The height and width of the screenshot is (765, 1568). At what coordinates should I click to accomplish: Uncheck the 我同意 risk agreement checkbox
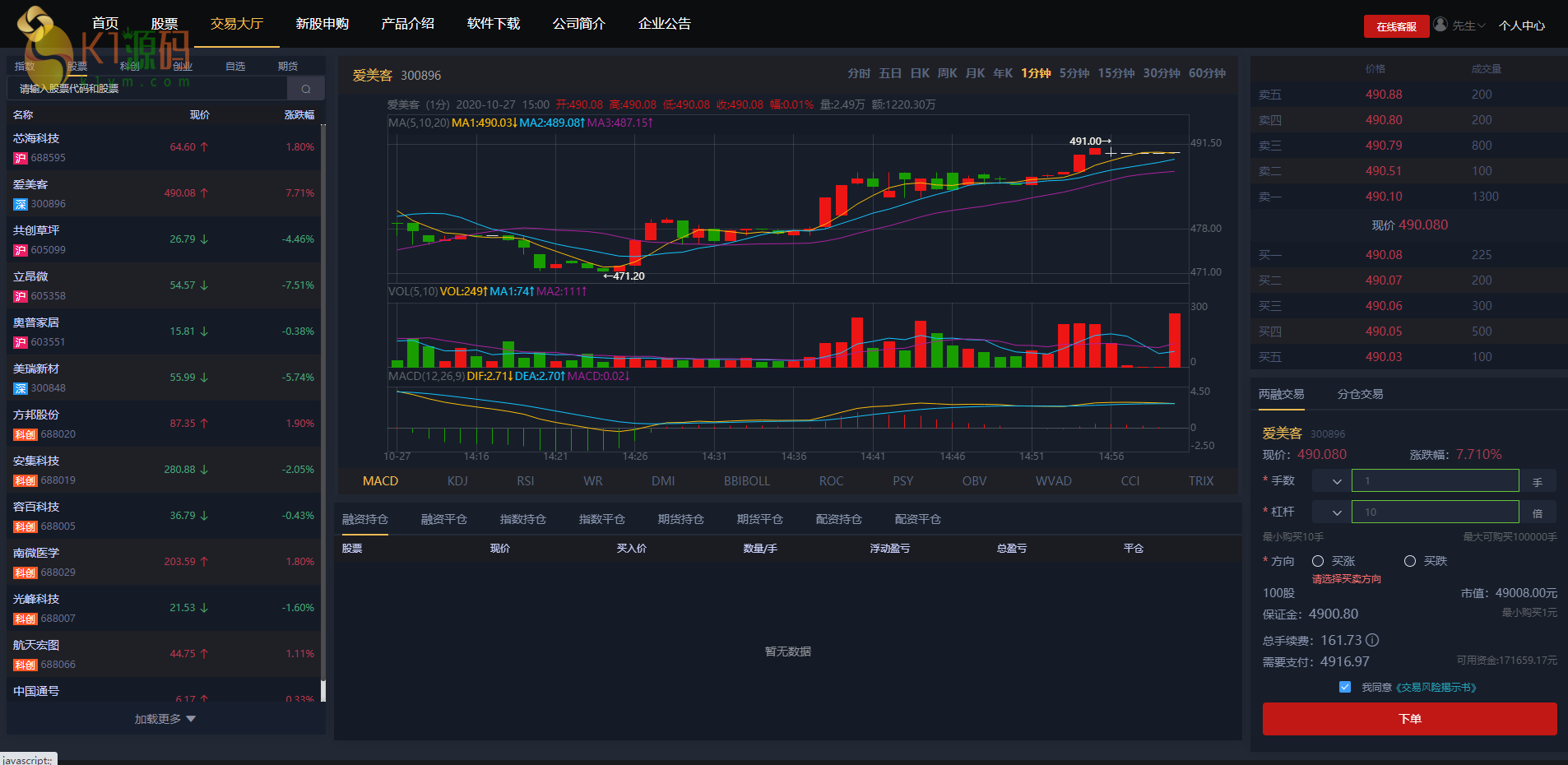point(1345,687)
